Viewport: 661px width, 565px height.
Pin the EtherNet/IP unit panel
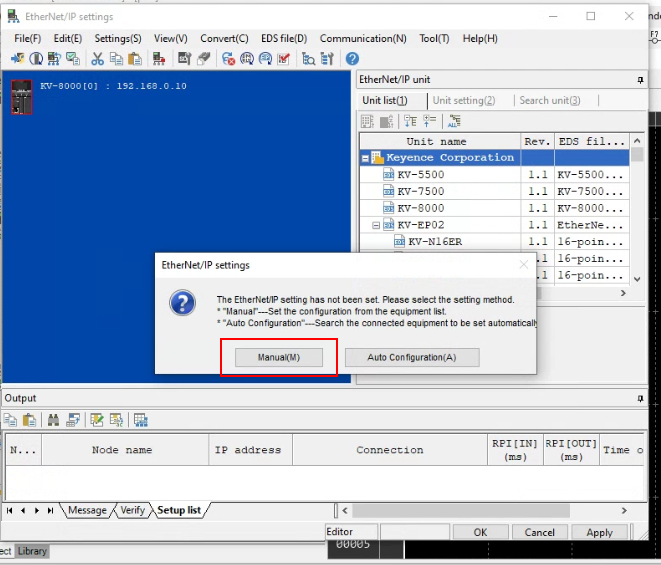(x=640, y=80)
